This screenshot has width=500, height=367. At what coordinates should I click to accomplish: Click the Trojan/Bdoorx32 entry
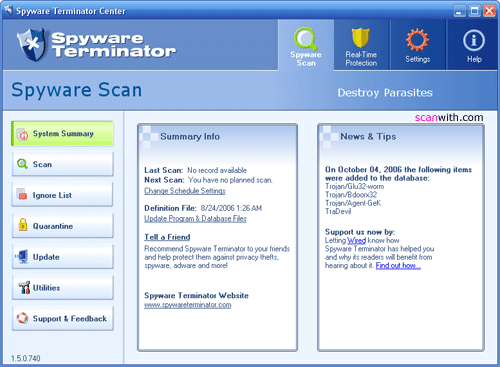(x=351, y=195)
